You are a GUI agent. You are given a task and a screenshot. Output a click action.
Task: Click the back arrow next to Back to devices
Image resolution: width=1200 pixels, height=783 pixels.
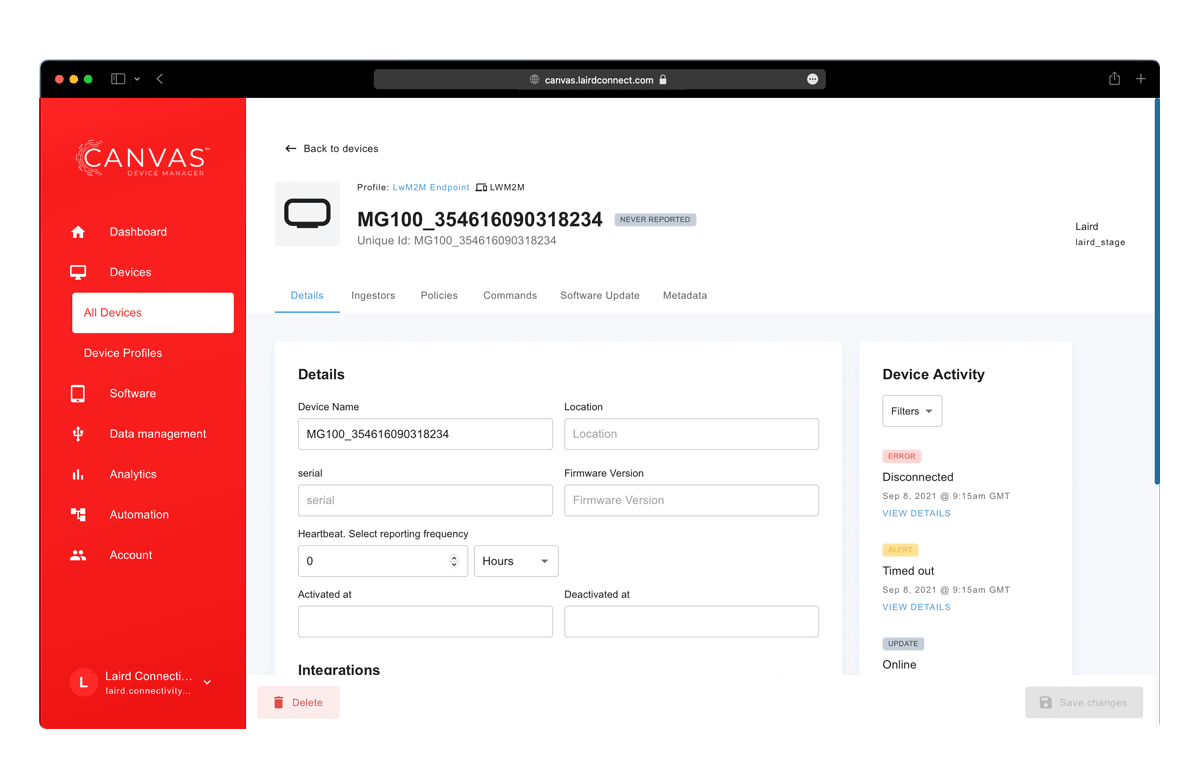pyautogui.click(x=291, y=149)
